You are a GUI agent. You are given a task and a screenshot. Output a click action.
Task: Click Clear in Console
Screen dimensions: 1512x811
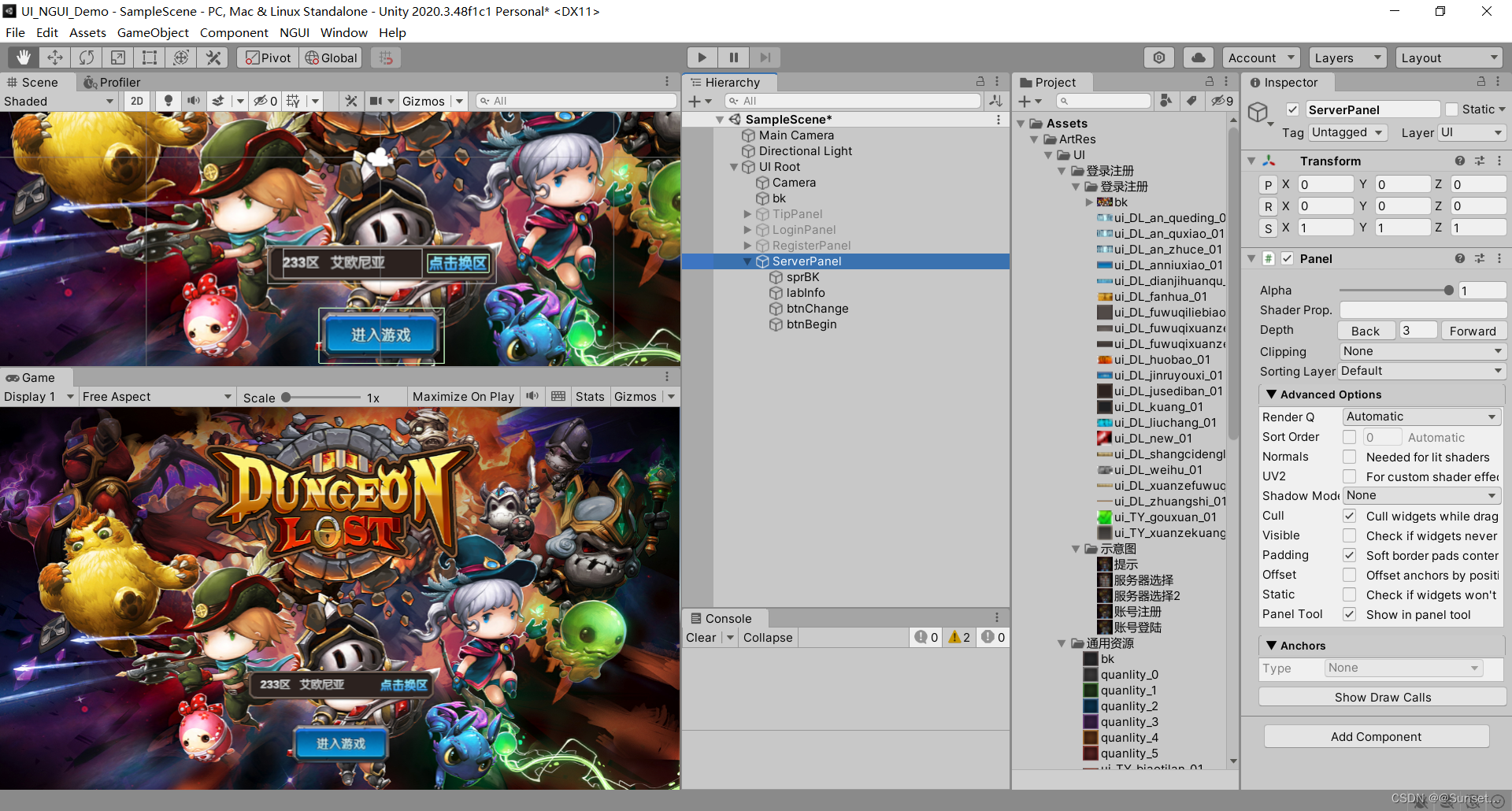(x=701, y=637)
